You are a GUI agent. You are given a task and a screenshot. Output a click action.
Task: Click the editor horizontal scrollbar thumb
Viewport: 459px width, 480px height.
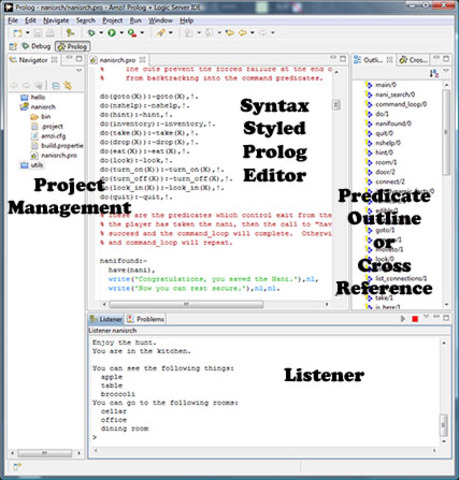click(186, 304)
